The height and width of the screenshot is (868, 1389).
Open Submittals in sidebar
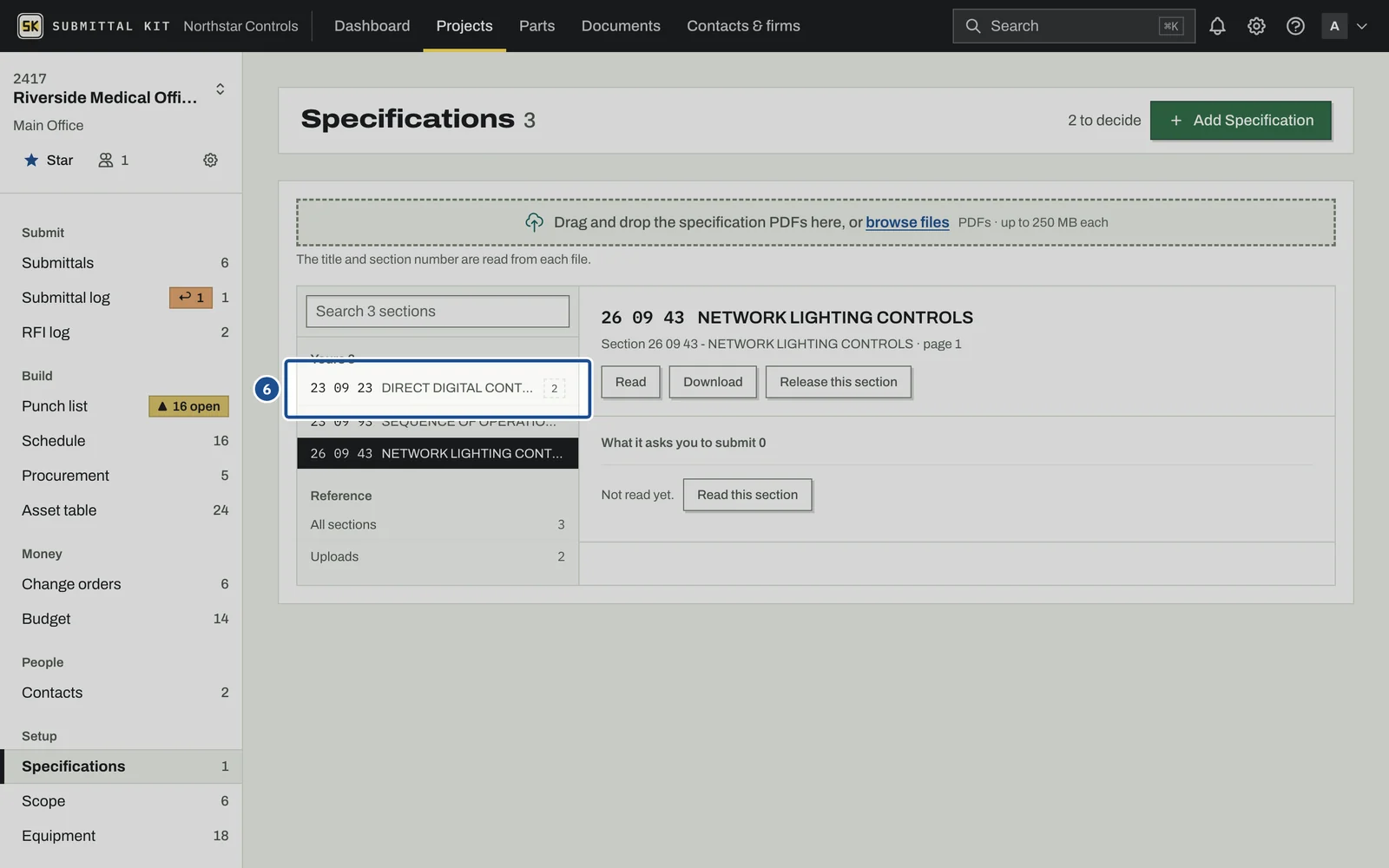point(122,263)
